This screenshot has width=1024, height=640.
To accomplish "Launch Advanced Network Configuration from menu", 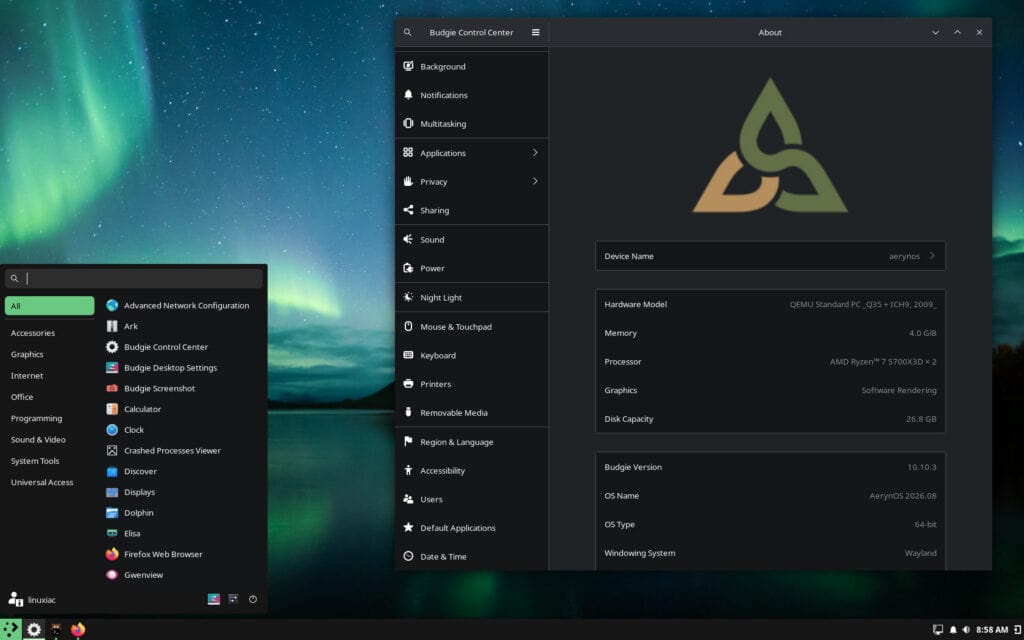I will click(x=183, y=306).
